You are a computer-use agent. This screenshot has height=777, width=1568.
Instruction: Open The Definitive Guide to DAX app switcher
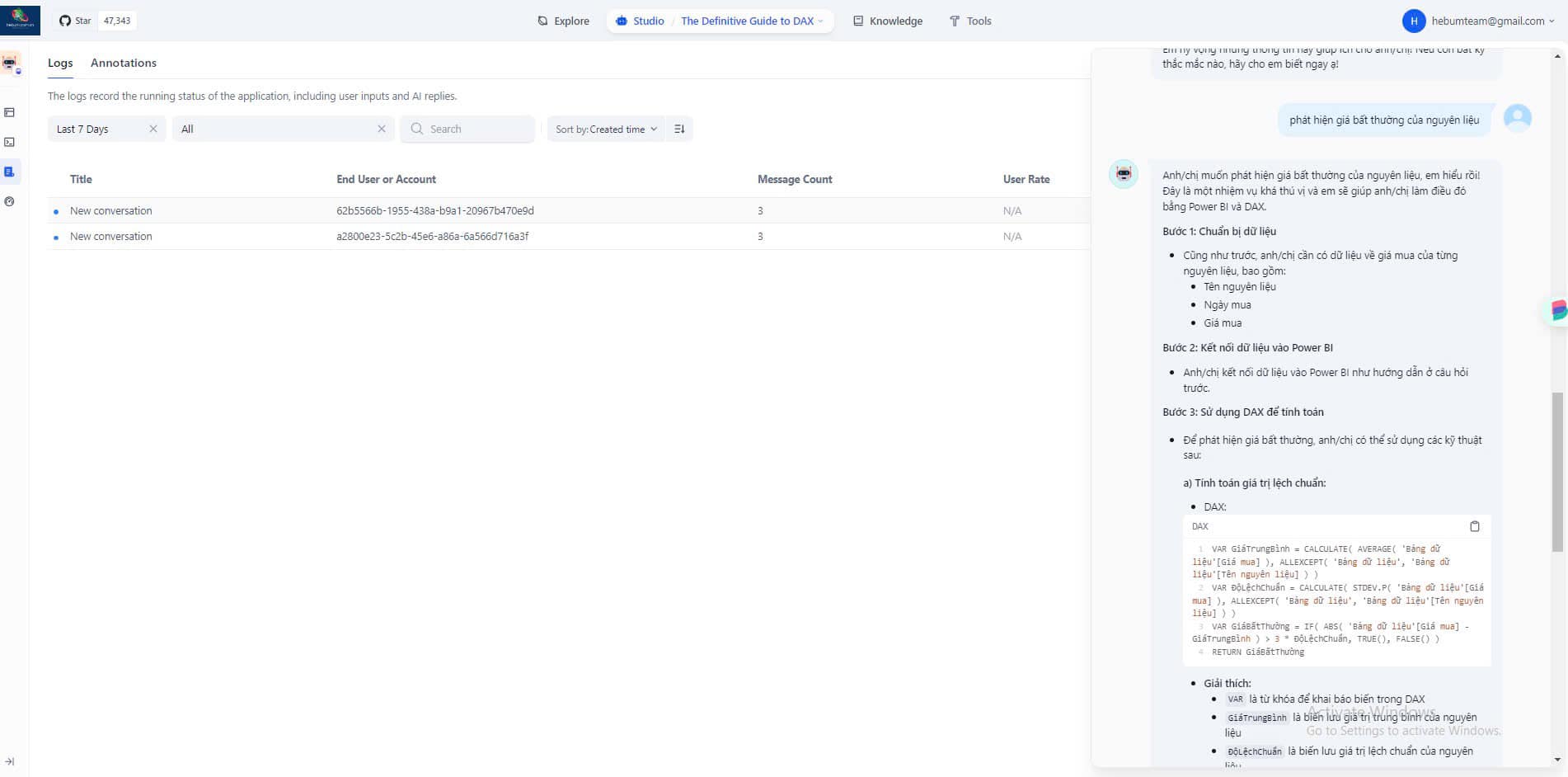pos(752,21)
